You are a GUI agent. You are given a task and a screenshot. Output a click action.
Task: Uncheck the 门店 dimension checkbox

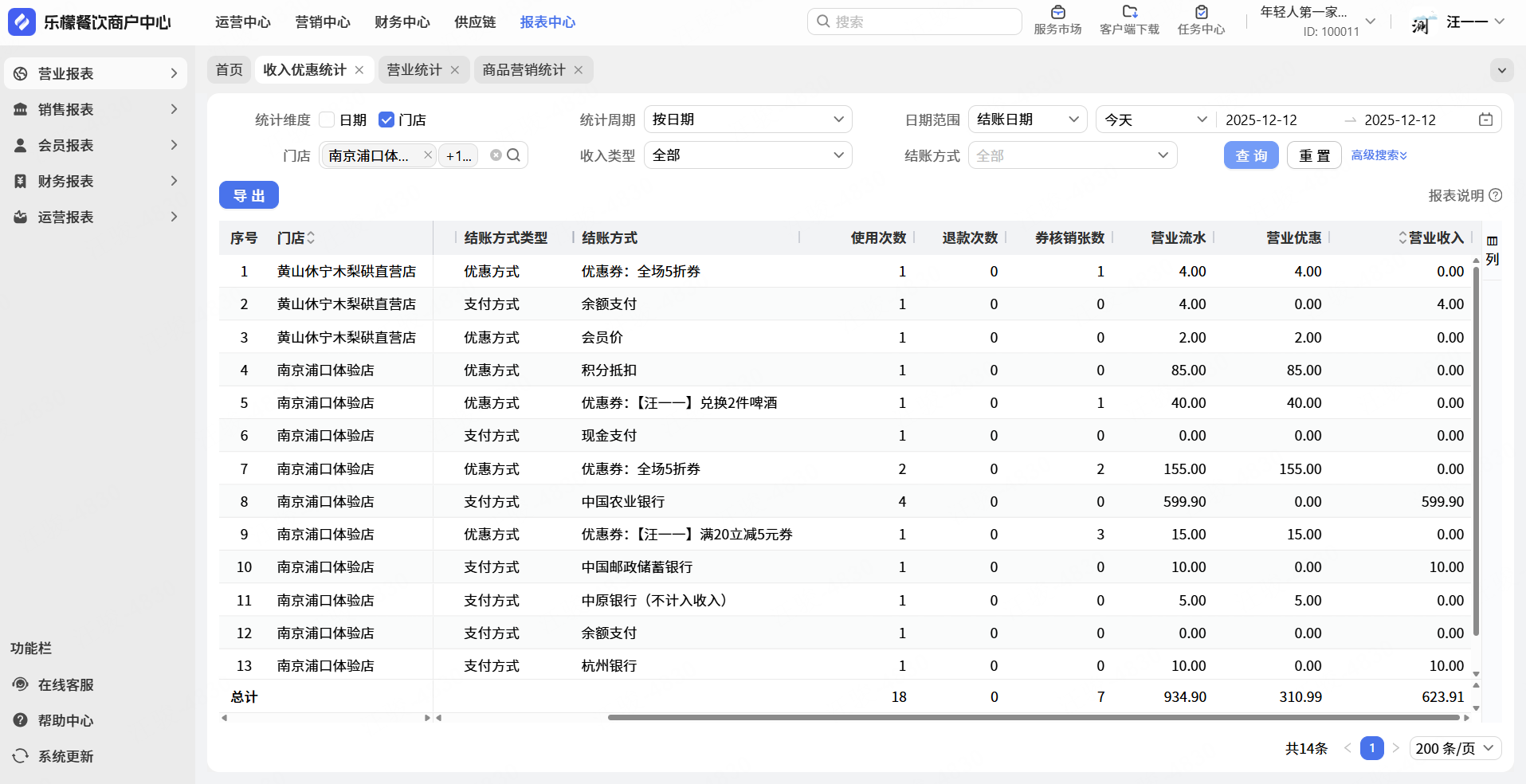386,120
